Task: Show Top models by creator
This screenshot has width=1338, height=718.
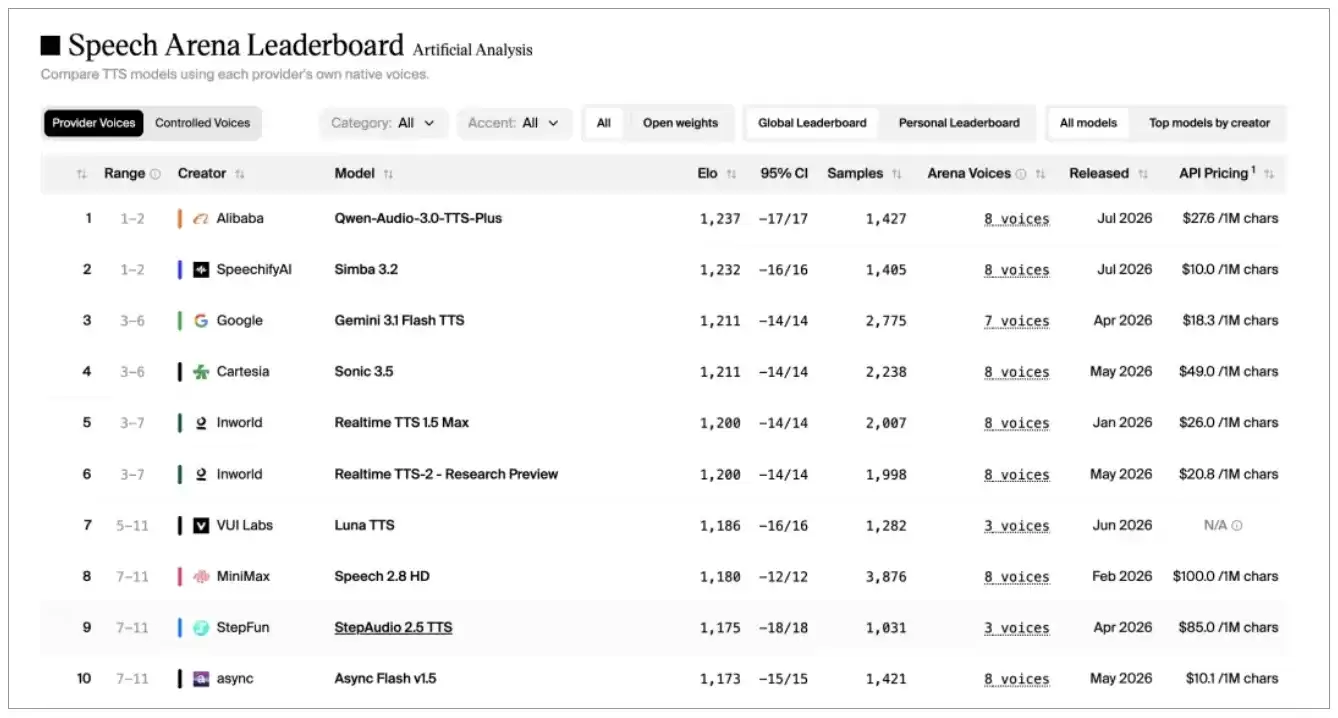Action: 1209,123
